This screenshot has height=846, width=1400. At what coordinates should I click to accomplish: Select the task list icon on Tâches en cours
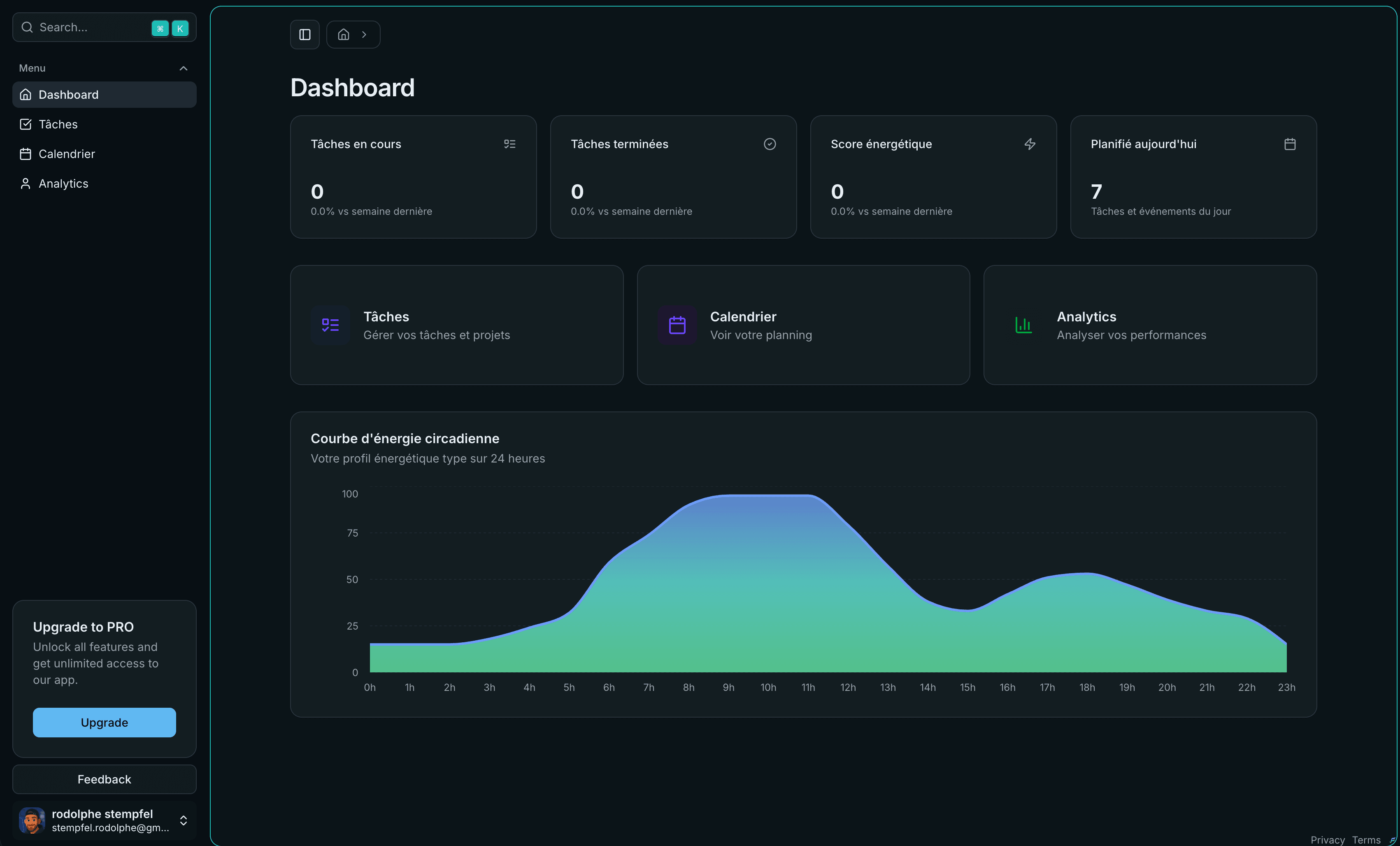point(509,144)
